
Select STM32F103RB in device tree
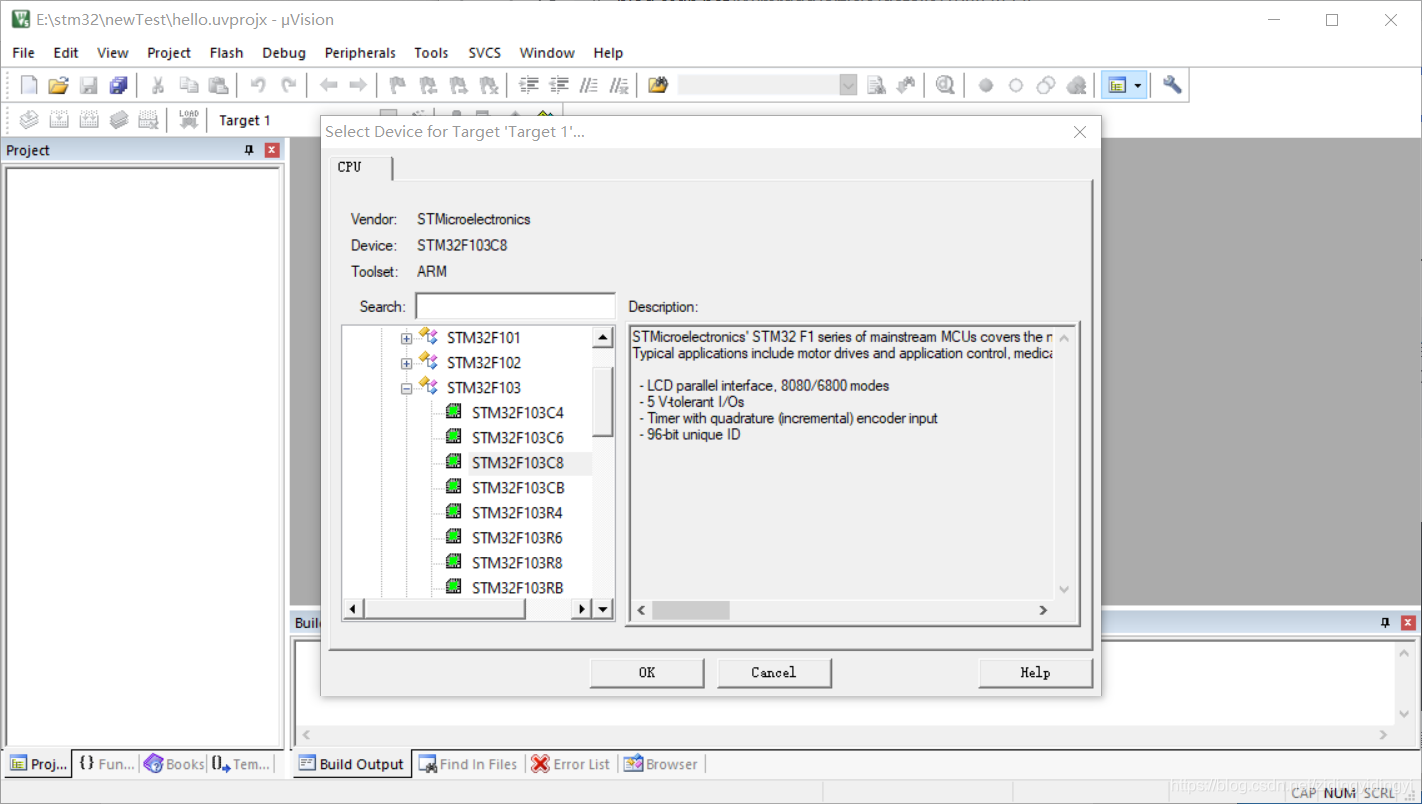(517, 588)
